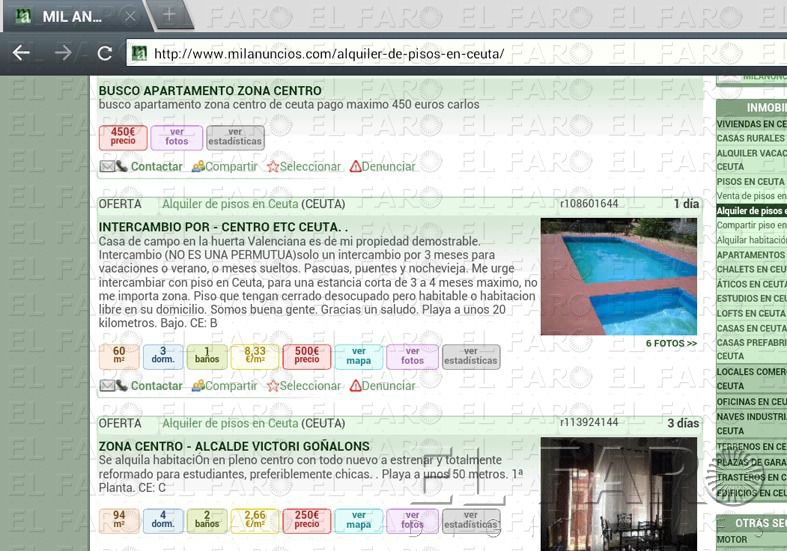The height and width of the screenshot is (551, 787).
Task: View statistics for Busco Apartamento ad
Action: click(x=235, y=137)
